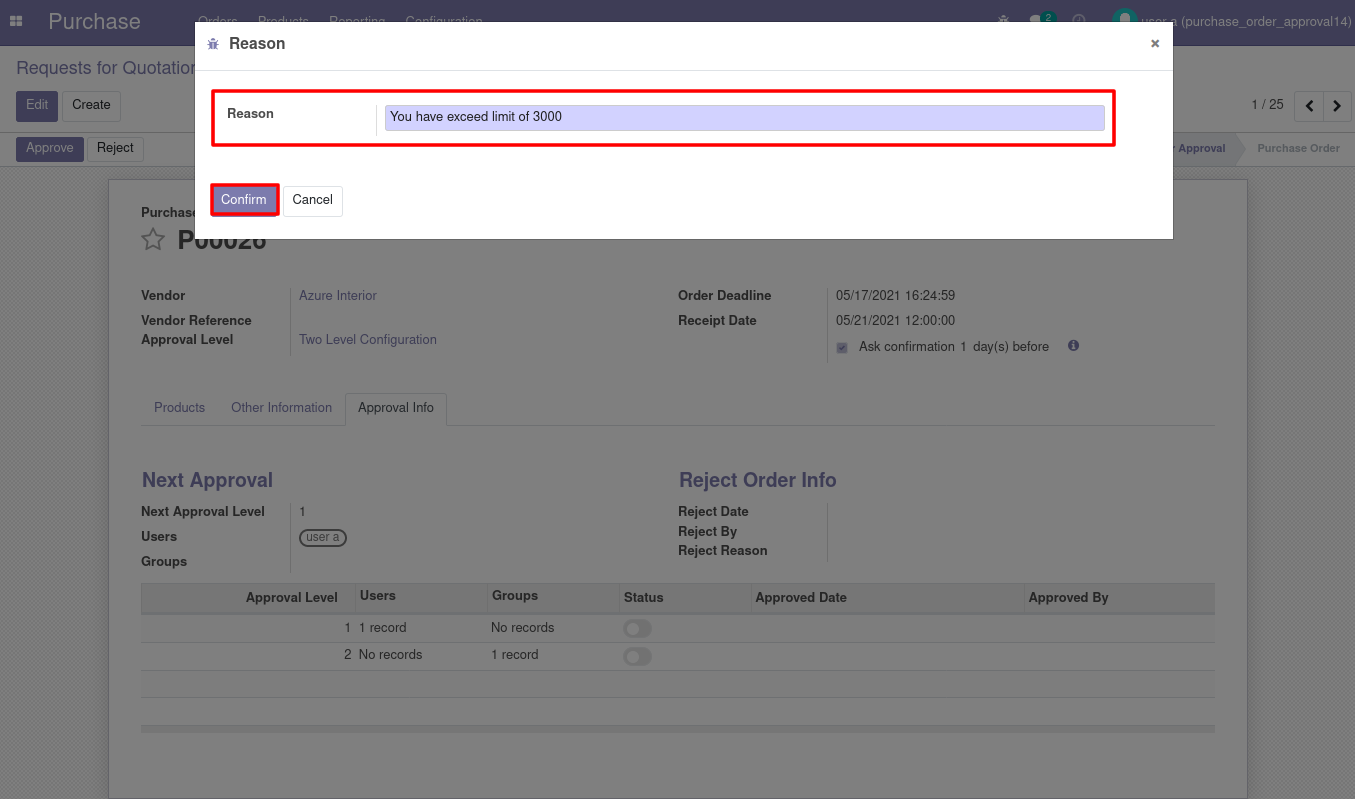
Task: Cancel the Reason dialog
Action: click(x=312, y=200)
